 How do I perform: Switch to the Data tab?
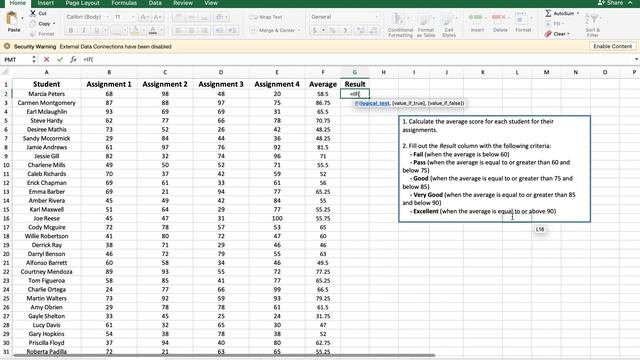click(x=155, y=3)
